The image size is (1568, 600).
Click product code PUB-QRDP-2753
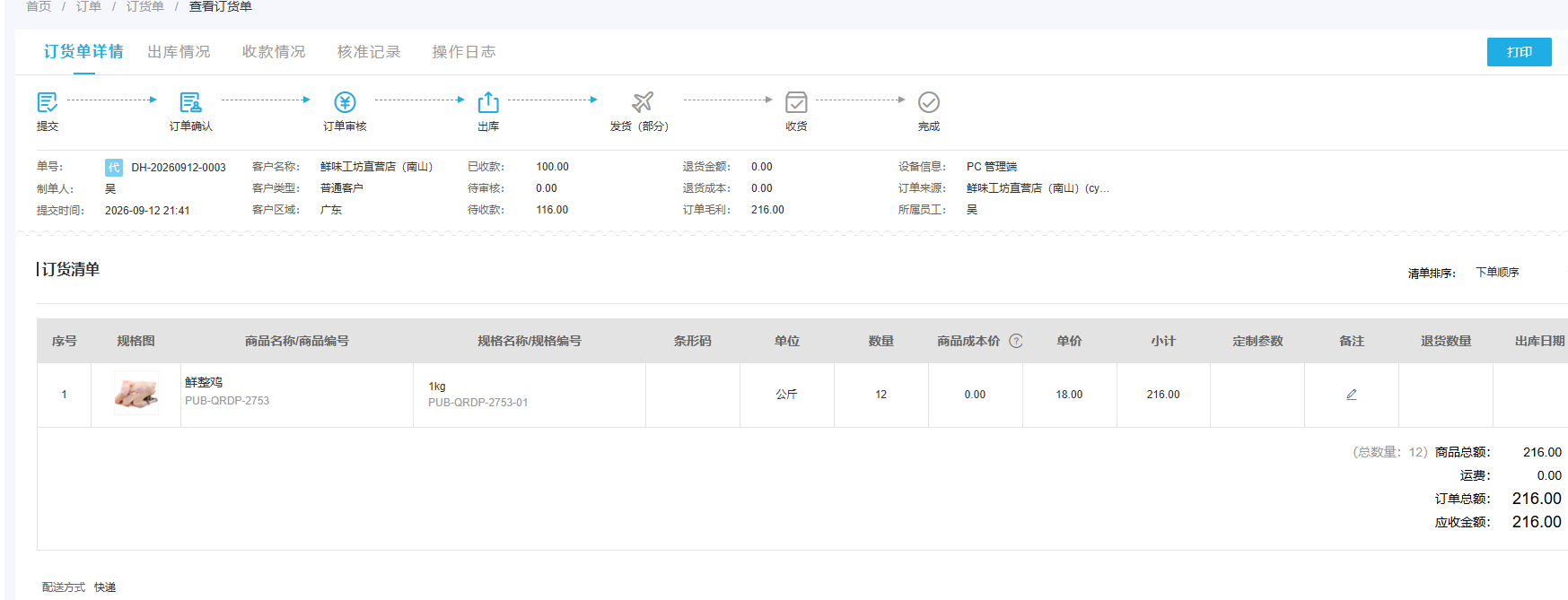point(227,401)
